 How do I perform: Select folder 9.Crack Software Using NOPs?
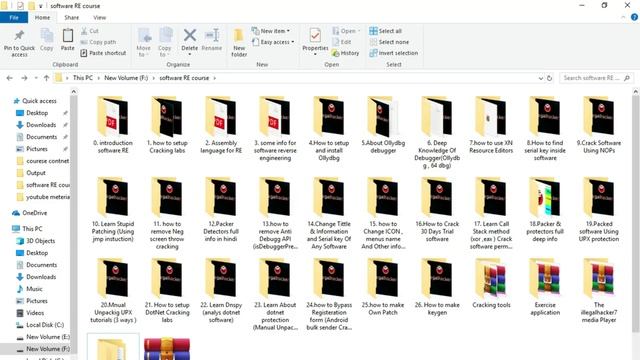[599, 125]
